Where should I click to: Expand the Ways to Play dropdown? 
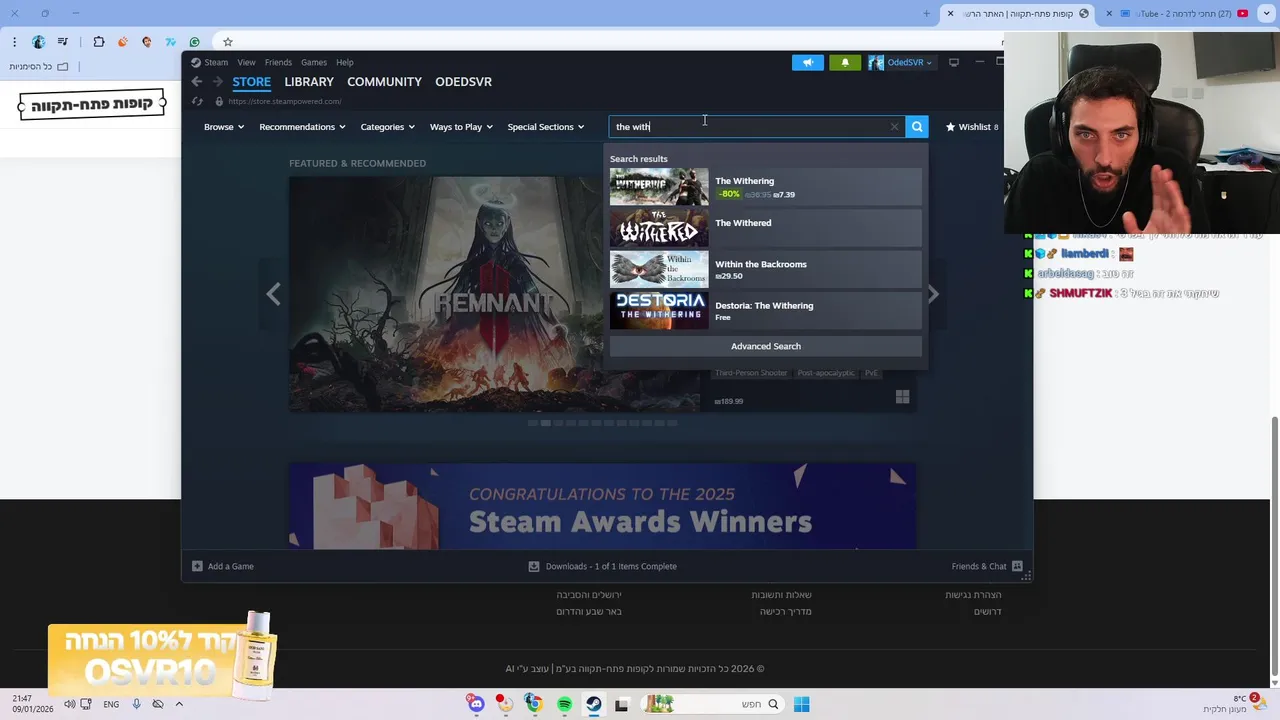[461, 127]
